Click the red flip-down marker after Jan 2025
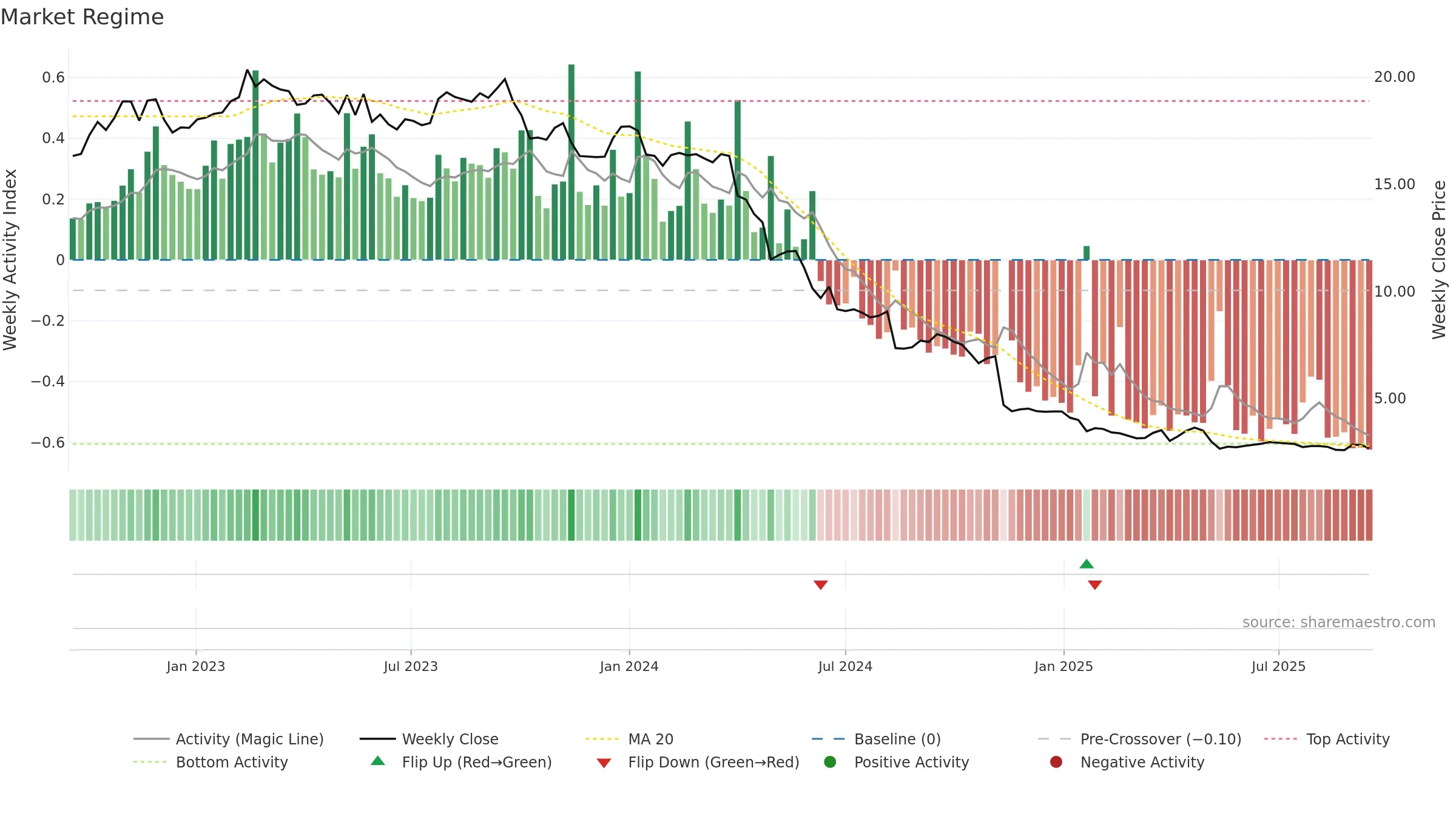The image size is (1456, 819). pyautogui.click(x=1095, y=585)
